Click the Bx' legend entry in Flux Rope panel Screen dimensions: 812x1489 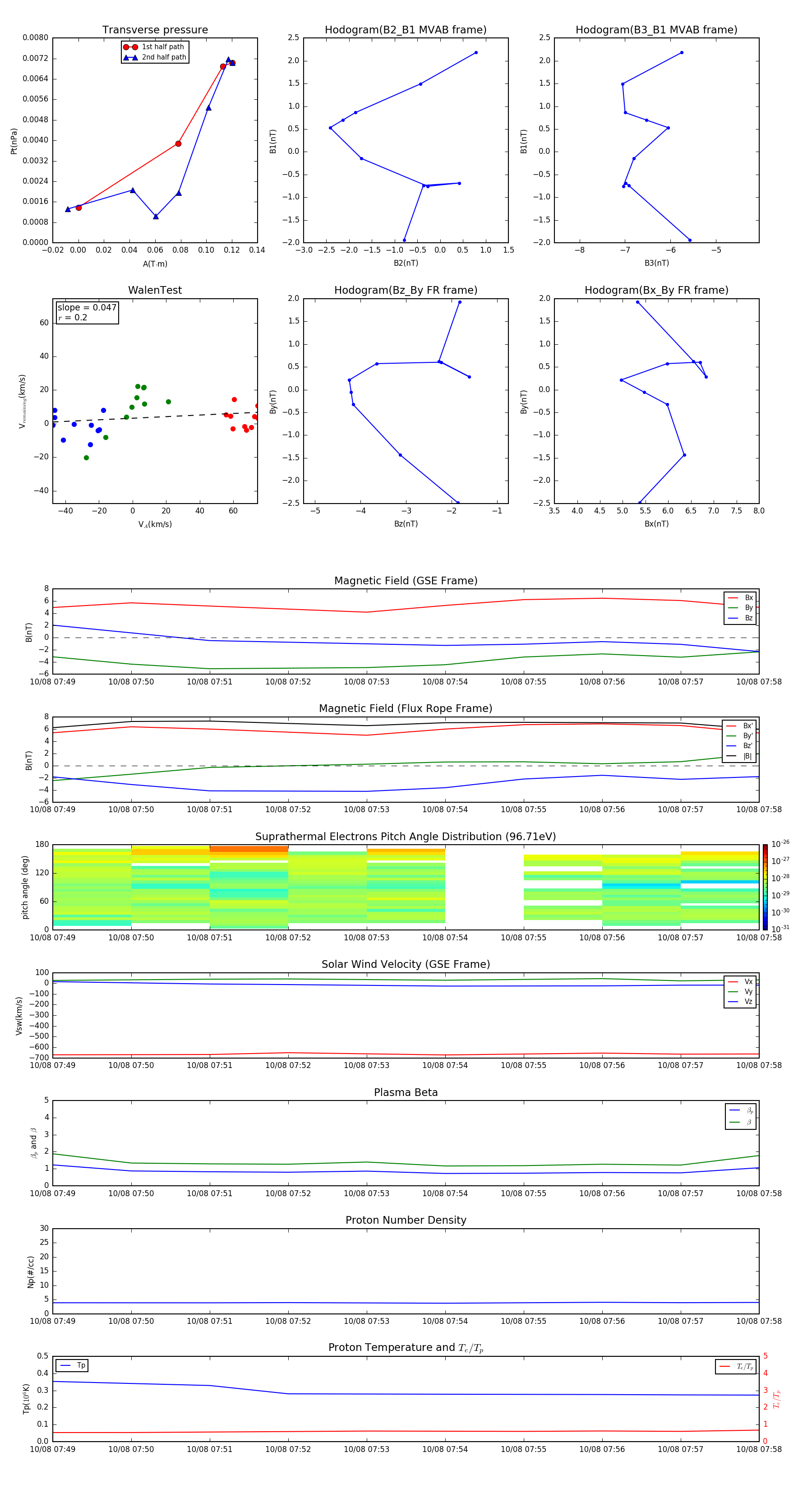tap(740, 726)
